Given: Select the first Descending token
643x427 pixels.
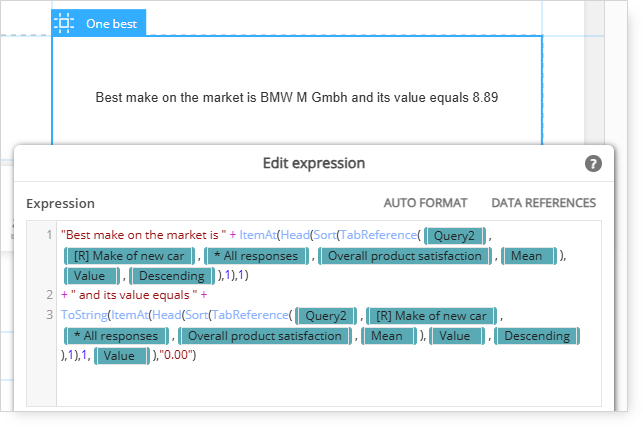Looking at the screenshot, I should pyautogui.click(x=172, y=276).
